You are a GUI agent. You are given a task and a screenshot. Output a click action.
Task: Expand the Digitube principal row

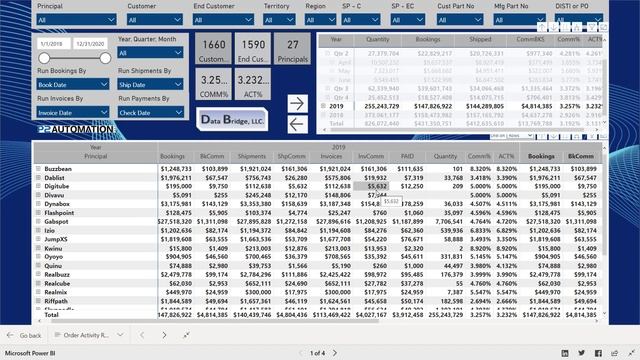tap(38, 186)
